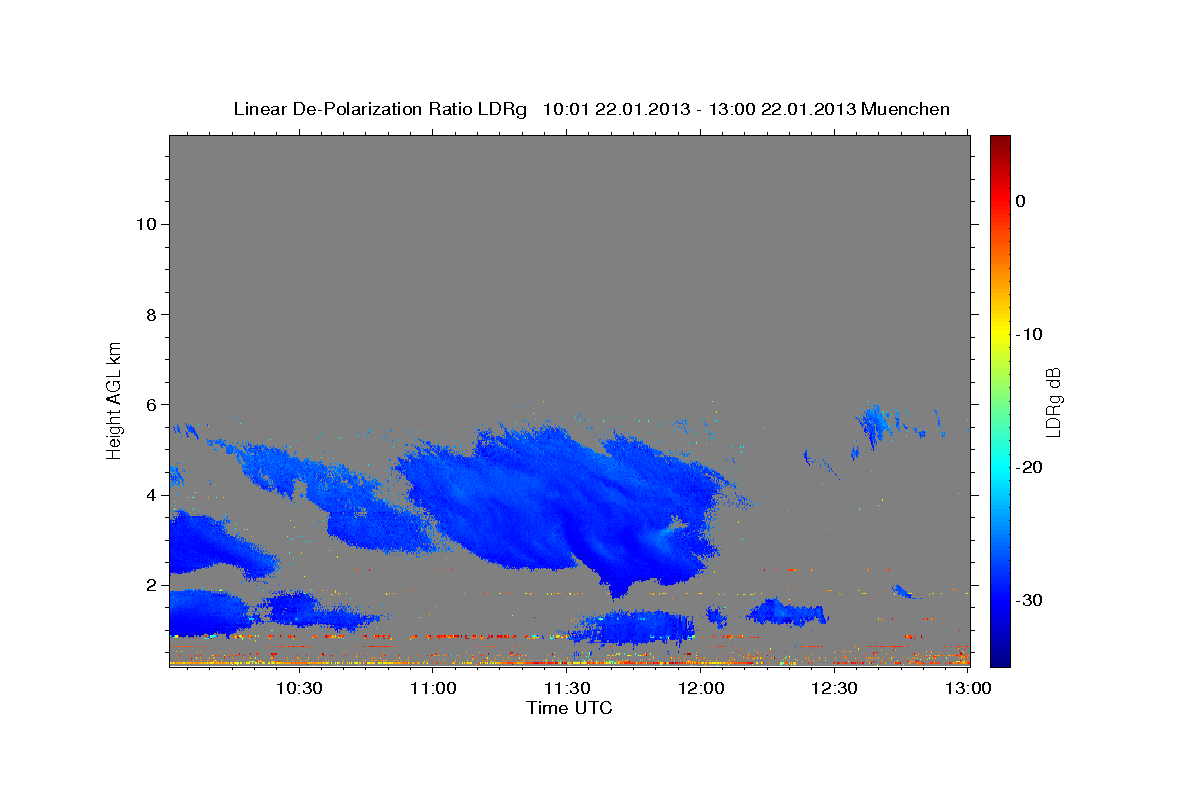Click the '11:30' time axis label

[x=567, y=688]
